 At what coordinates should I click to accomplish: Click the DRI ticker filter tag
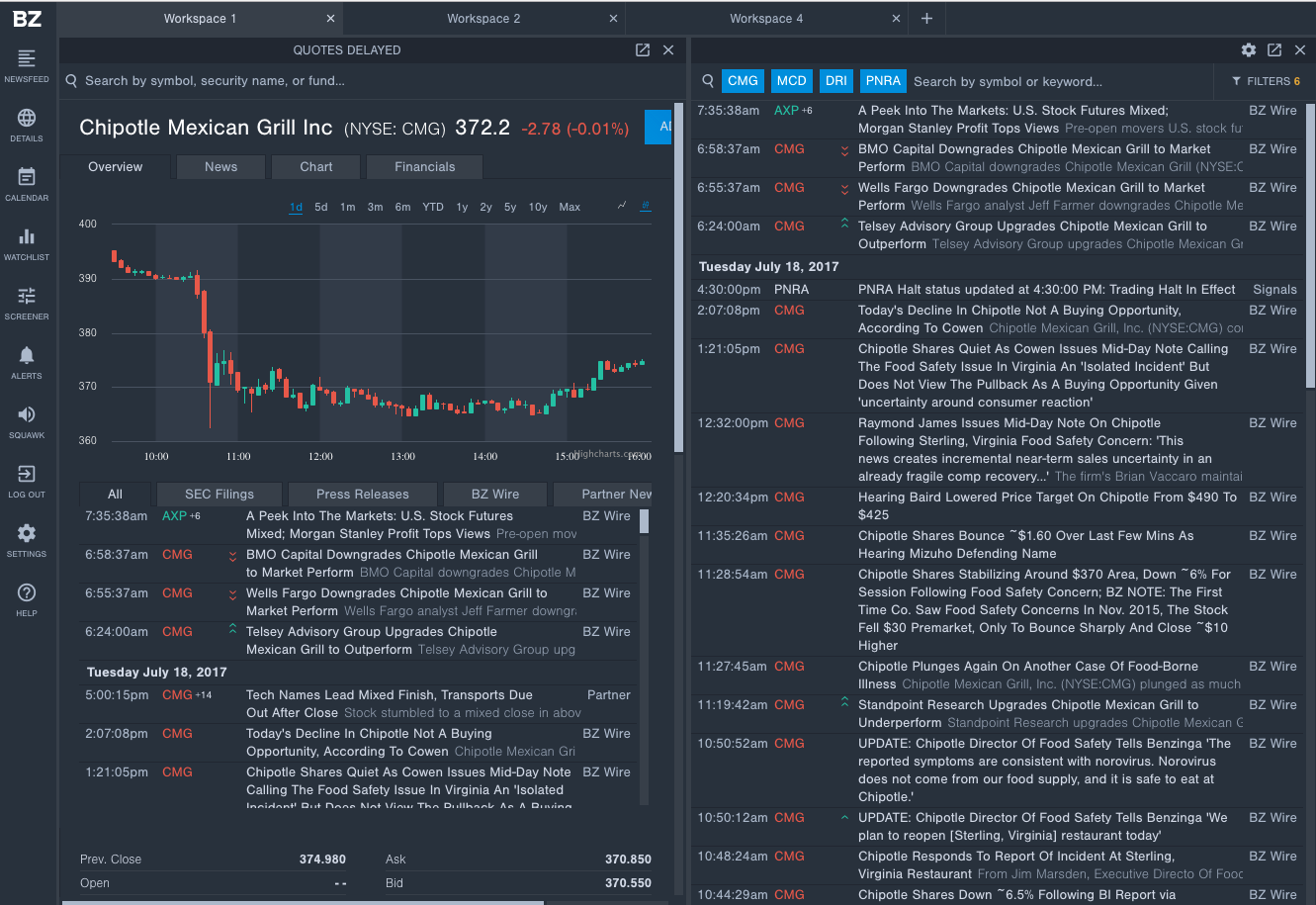coord(836,81)
